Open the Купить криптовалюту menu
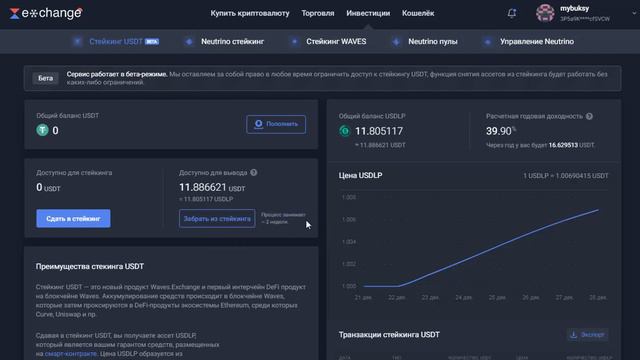The height and width of the screenshot is (360, 640). [250, 13]
